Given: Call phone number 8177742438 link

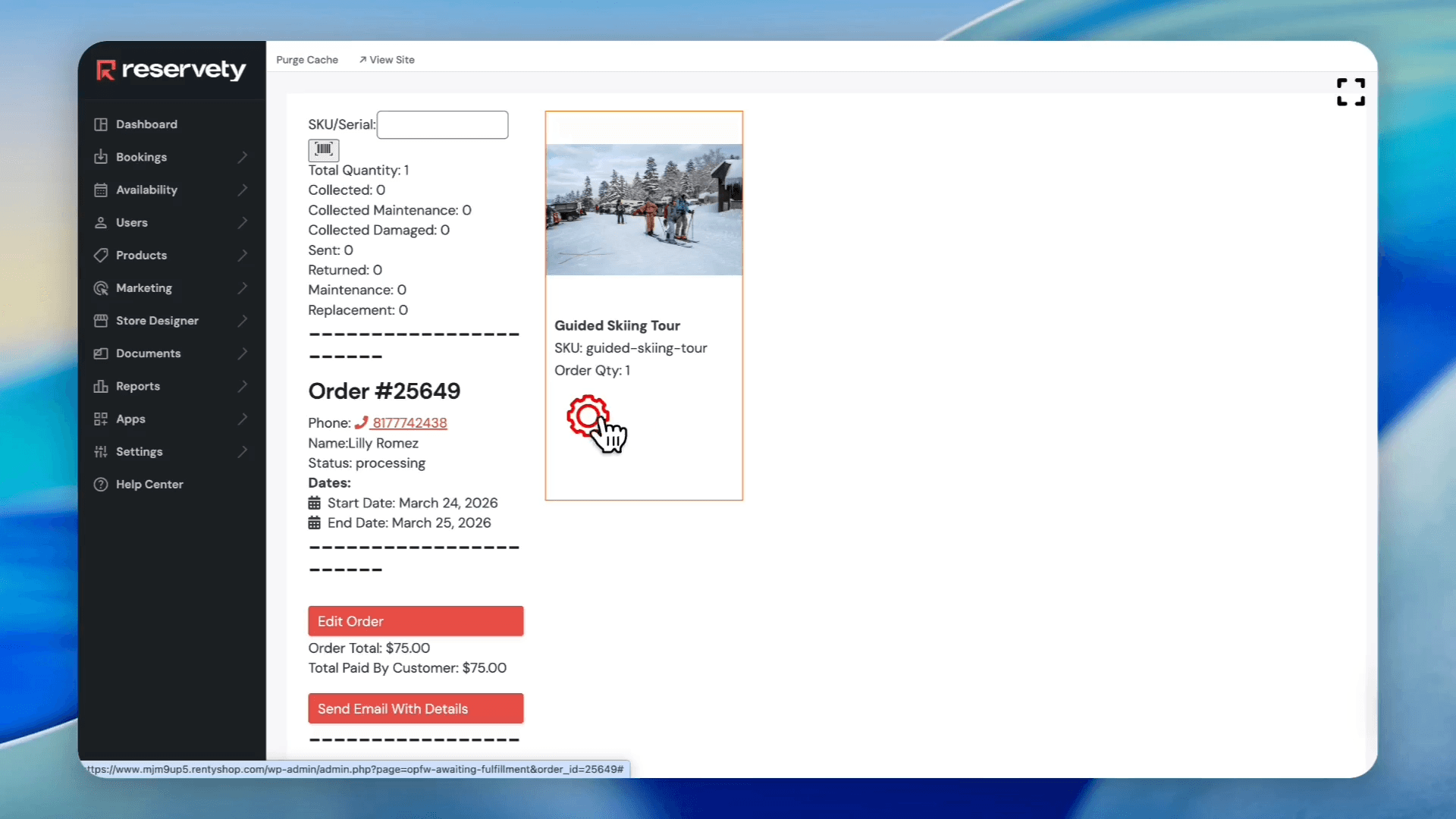Looking at the screenshot, I should 409,422.
